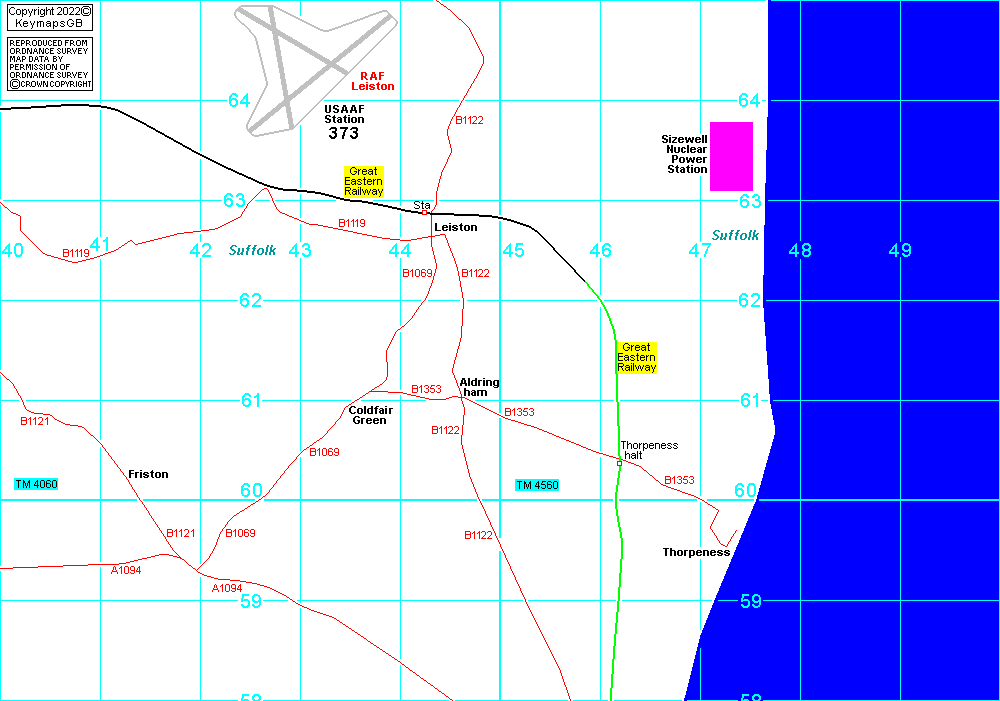Click the Leiston railway station marker
Screen dimensions: 1000x701
tap(424, 212)
